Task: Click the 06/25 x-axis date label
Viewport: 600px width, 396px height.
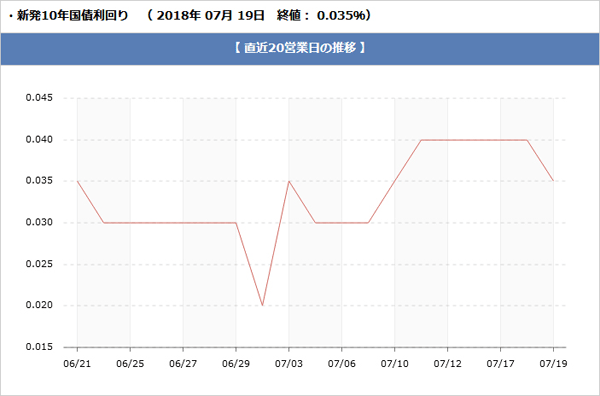Action: coord(130,363)
